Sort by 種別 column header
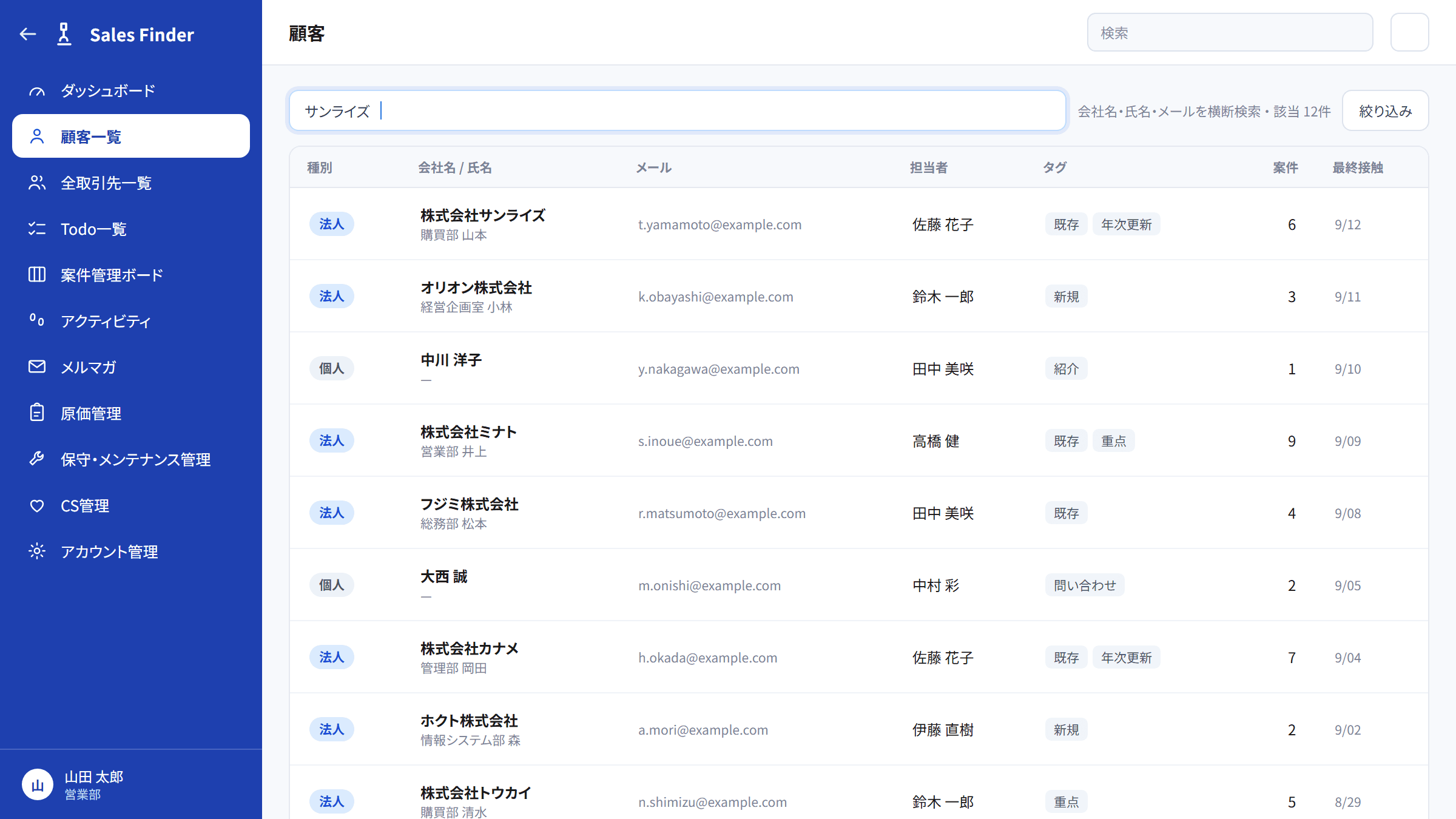Viewport: 1456px width, 819px height. (320, 167)
